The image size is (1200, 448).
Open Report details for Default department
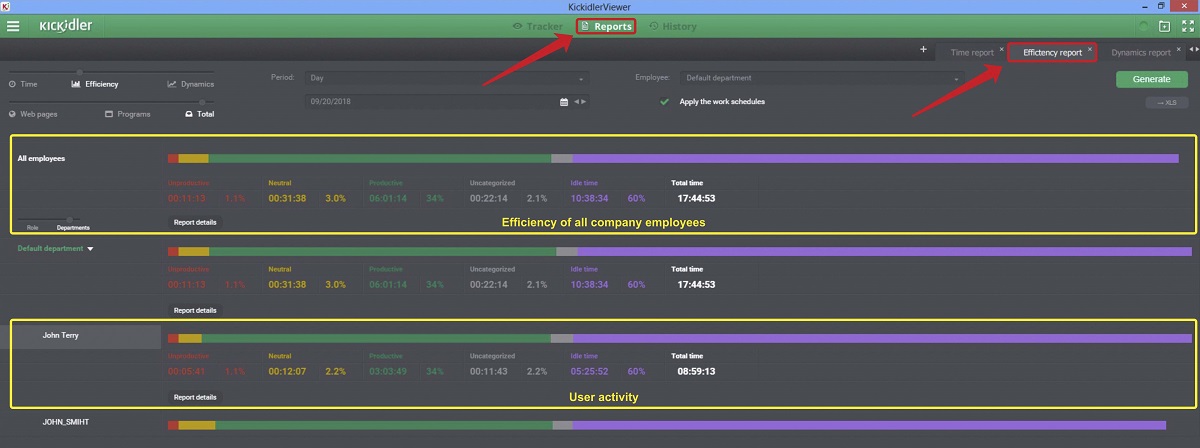pos(195,310)
